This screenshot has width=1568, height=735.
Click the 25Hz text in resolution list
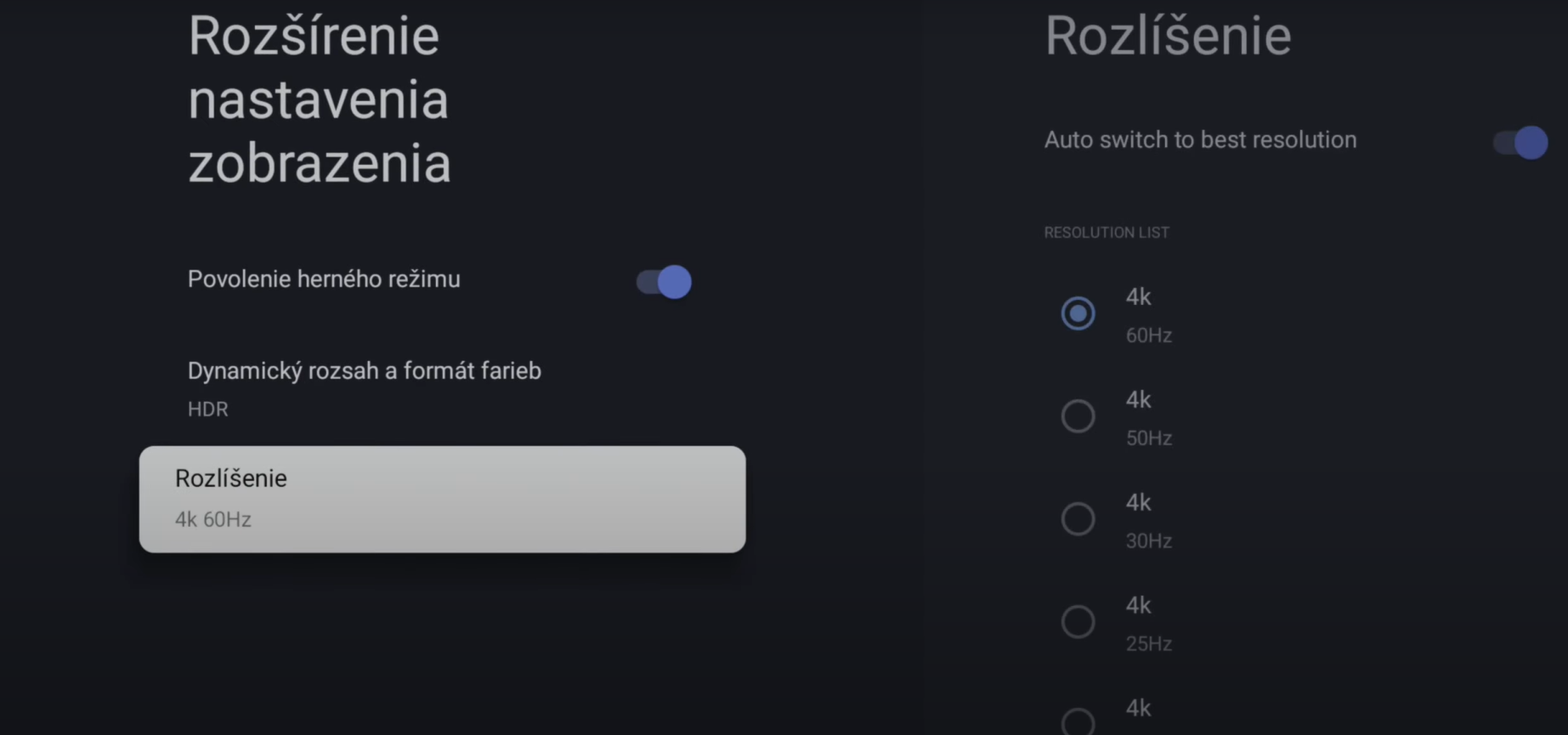click(x=1149, y=644)
